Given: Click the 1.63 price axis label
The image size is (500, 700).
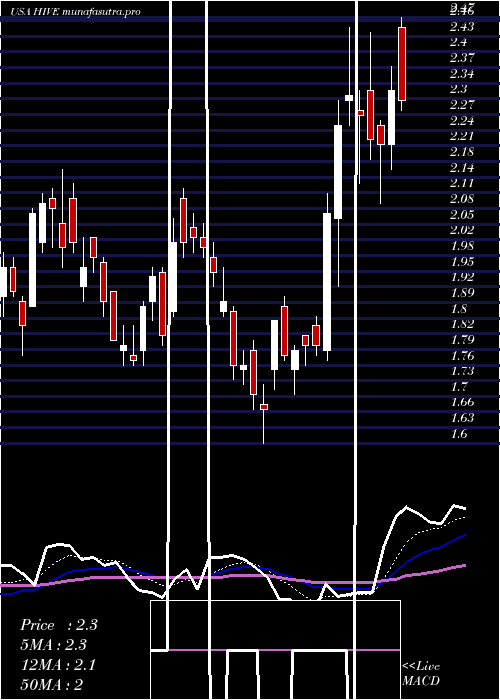Looking at the screenshot, I should tap(462, 418).
